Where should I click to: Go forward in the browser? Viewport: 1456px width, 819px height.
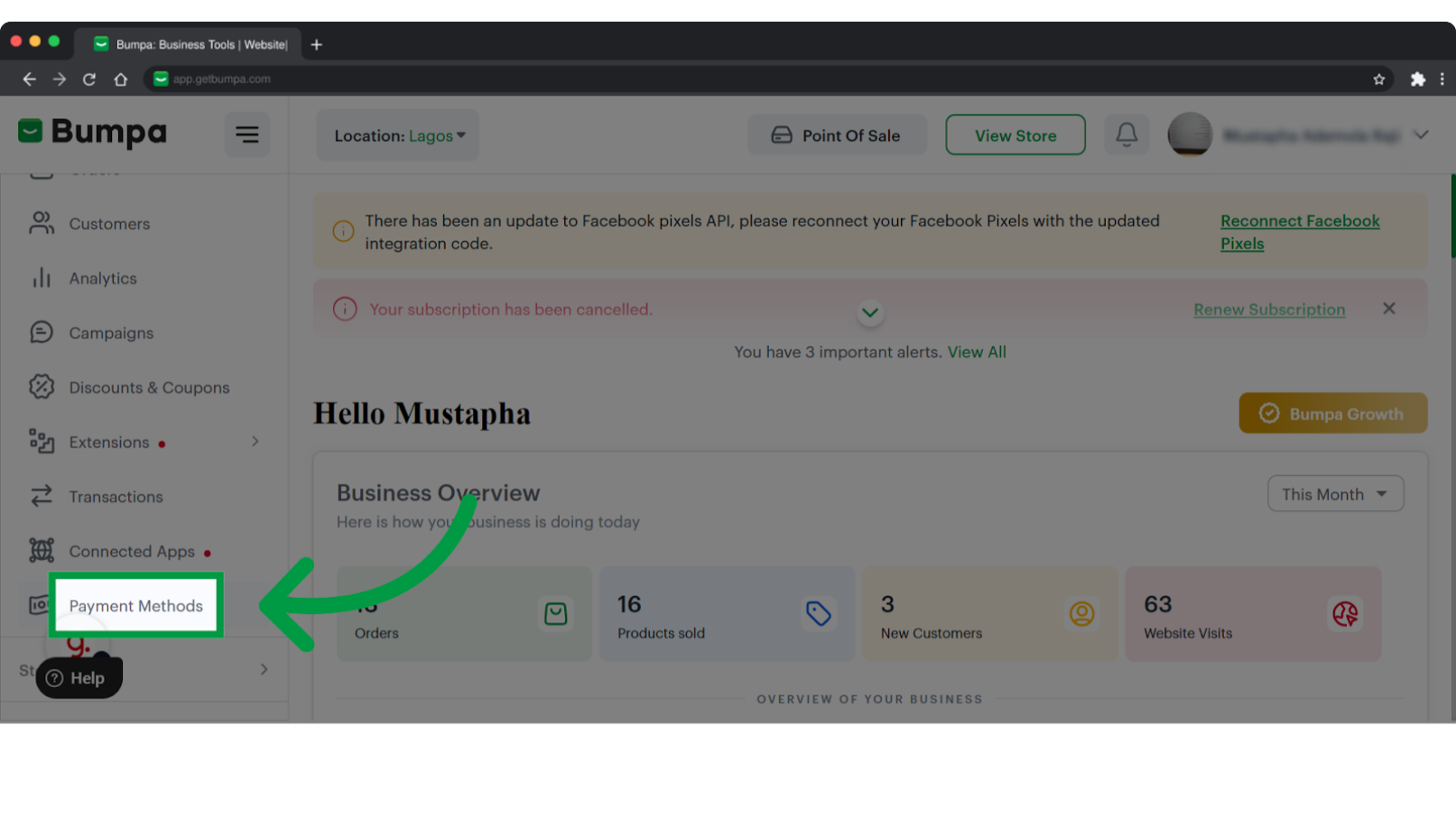pos(60,79)
